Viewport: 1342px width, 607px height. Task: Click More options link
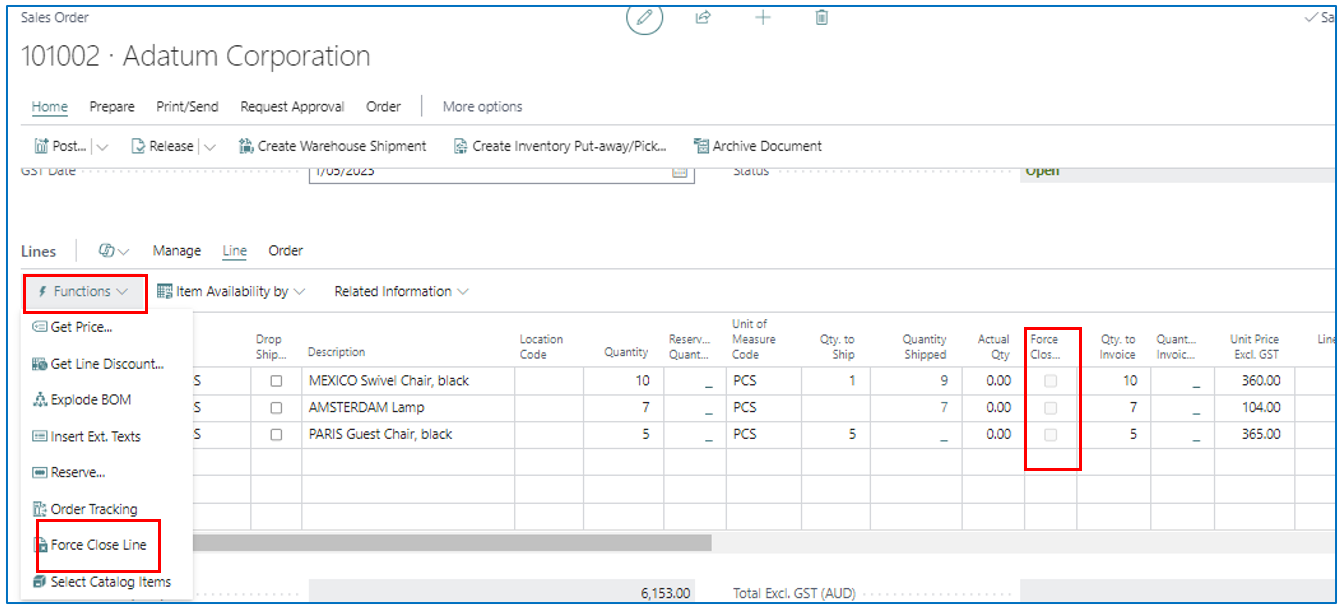(x=482, y=107)
